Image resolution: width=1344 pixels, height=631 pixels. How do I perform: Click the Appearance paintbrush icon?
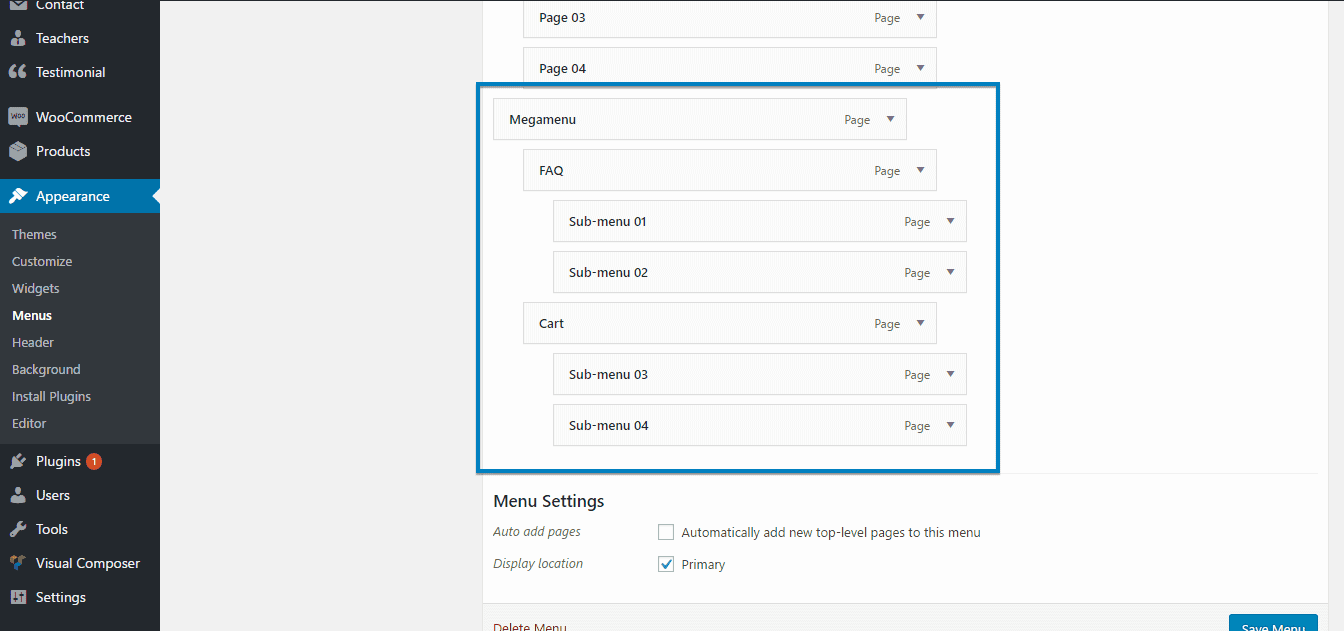coord(18,196)
